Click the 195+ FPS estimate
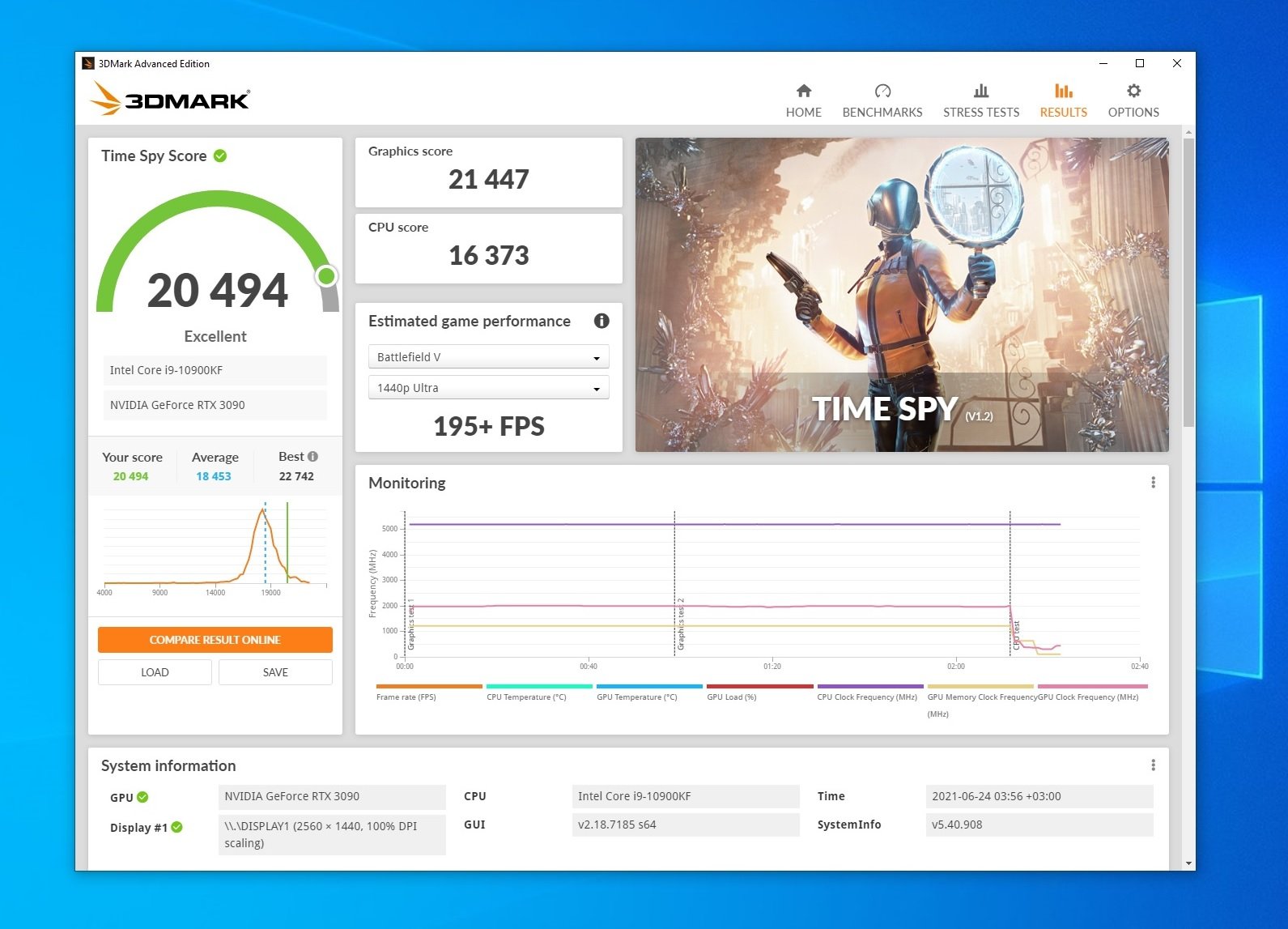Viewport: 1288px width, 929px height. pyautogui.click(x=488, y=426)
